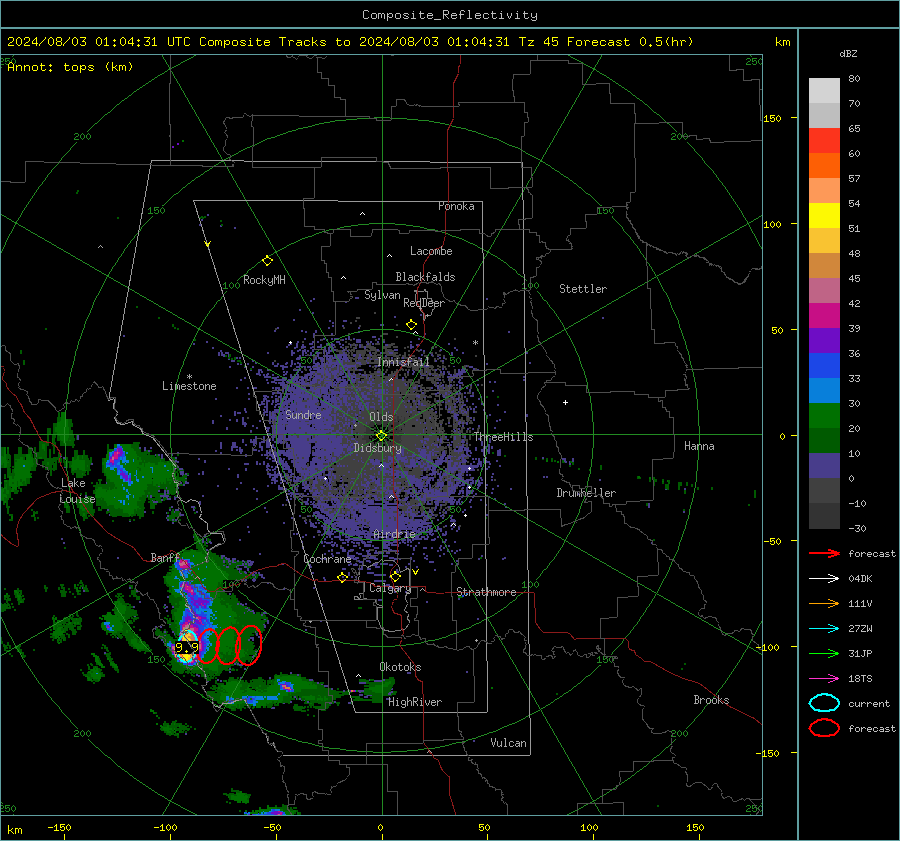Pick the green 31JP arrow in legend

tap(824, 653)
